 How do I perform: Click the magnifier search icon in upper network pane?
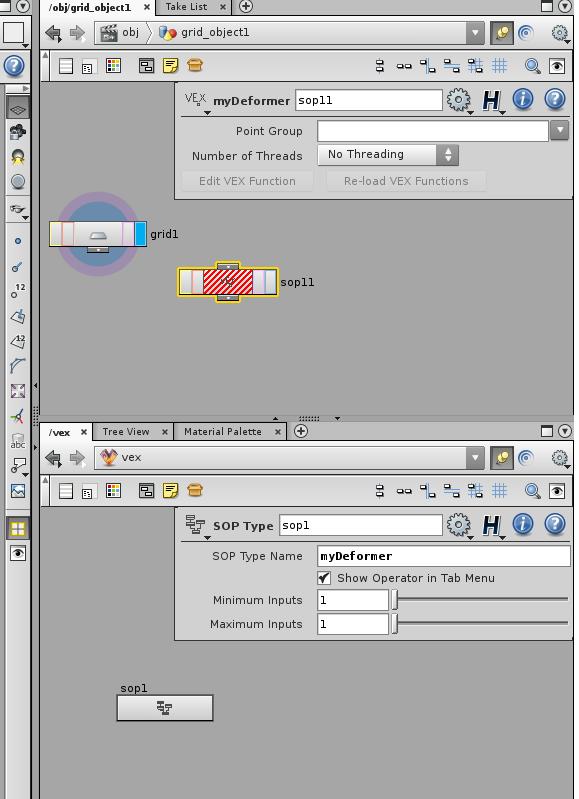pyautogui.click(x=532, y=66)
